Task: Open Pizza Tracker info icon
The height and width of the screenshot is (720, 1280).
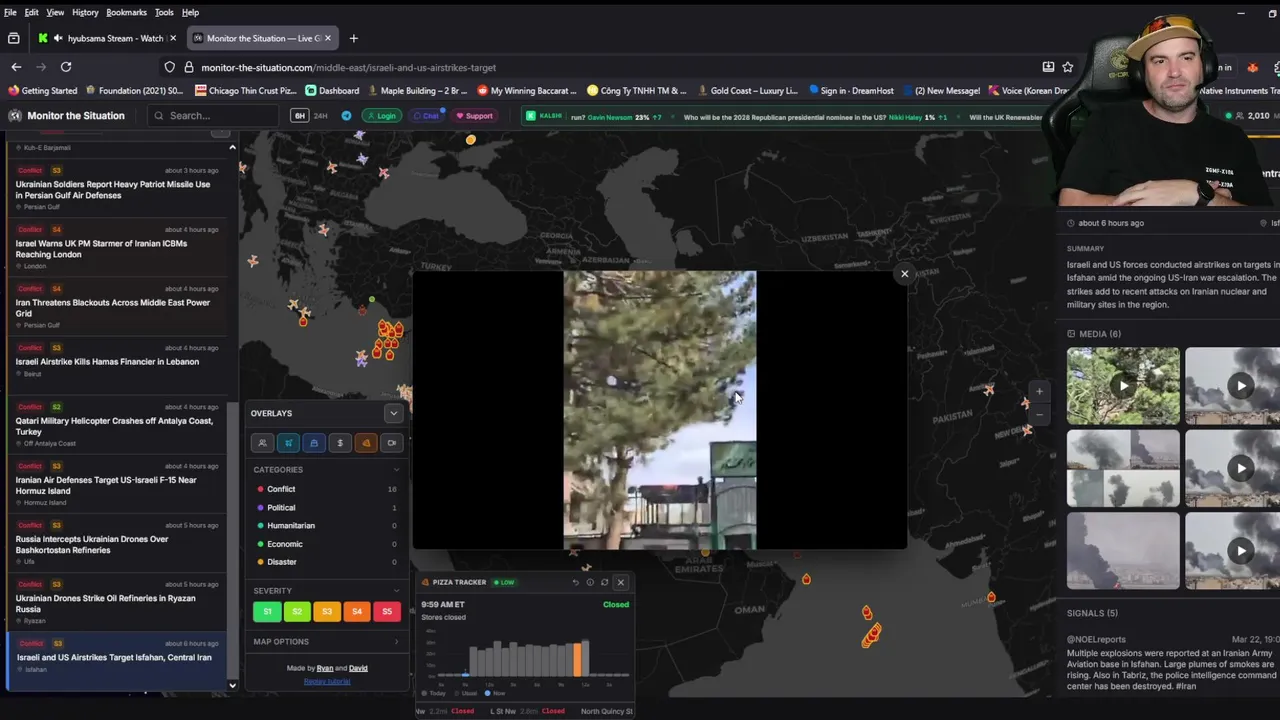Action: [x=590, y=582]
